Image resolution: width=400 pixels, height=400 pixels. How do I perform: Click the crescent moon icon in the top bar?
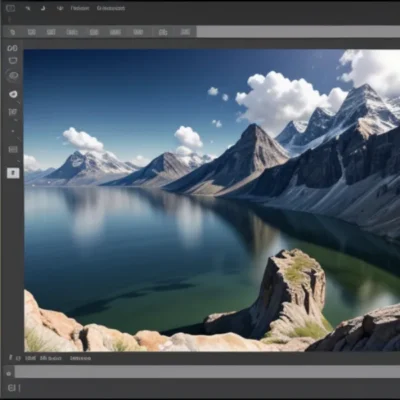pos(43,8)
